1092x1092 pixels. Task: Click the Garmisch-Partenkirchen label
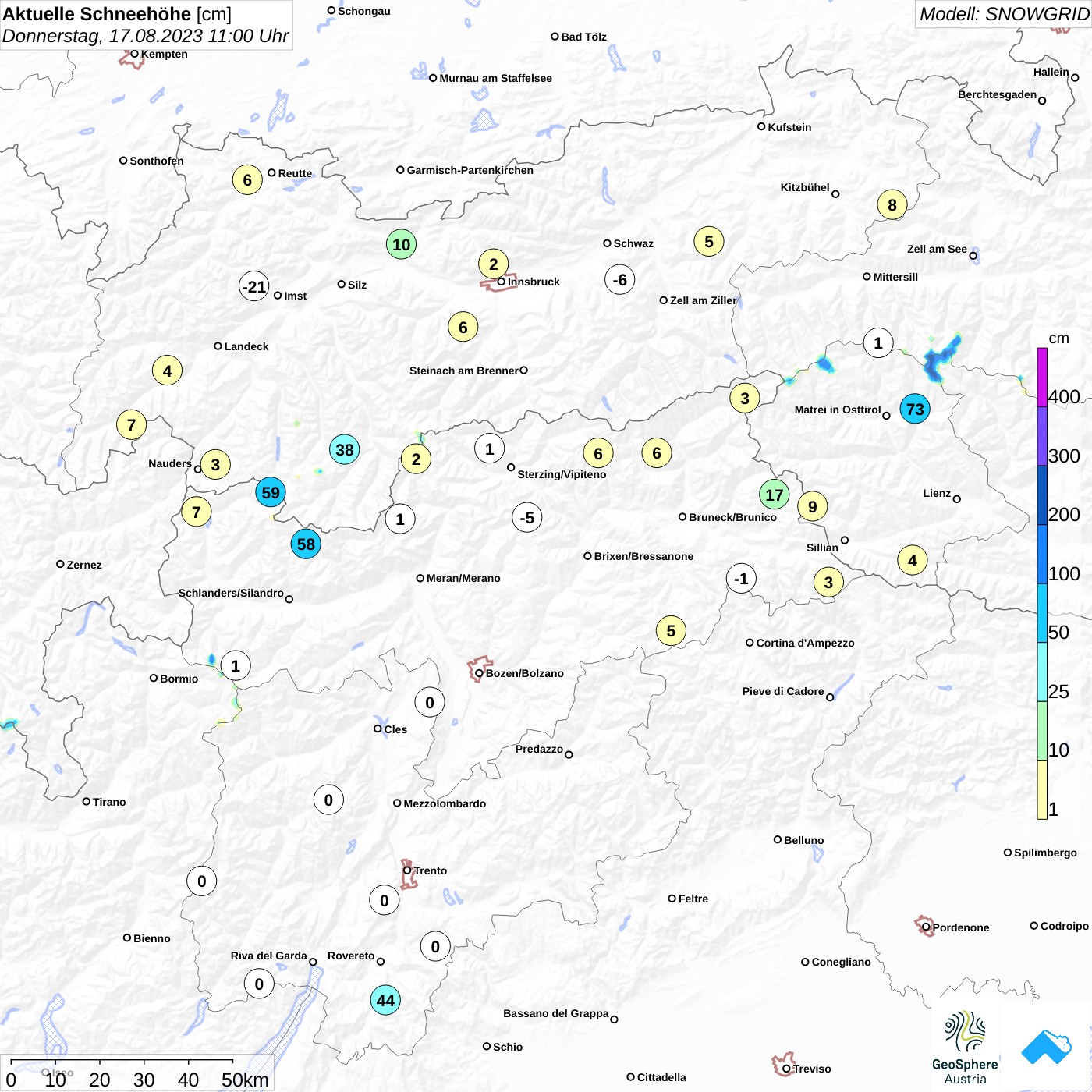470,170
